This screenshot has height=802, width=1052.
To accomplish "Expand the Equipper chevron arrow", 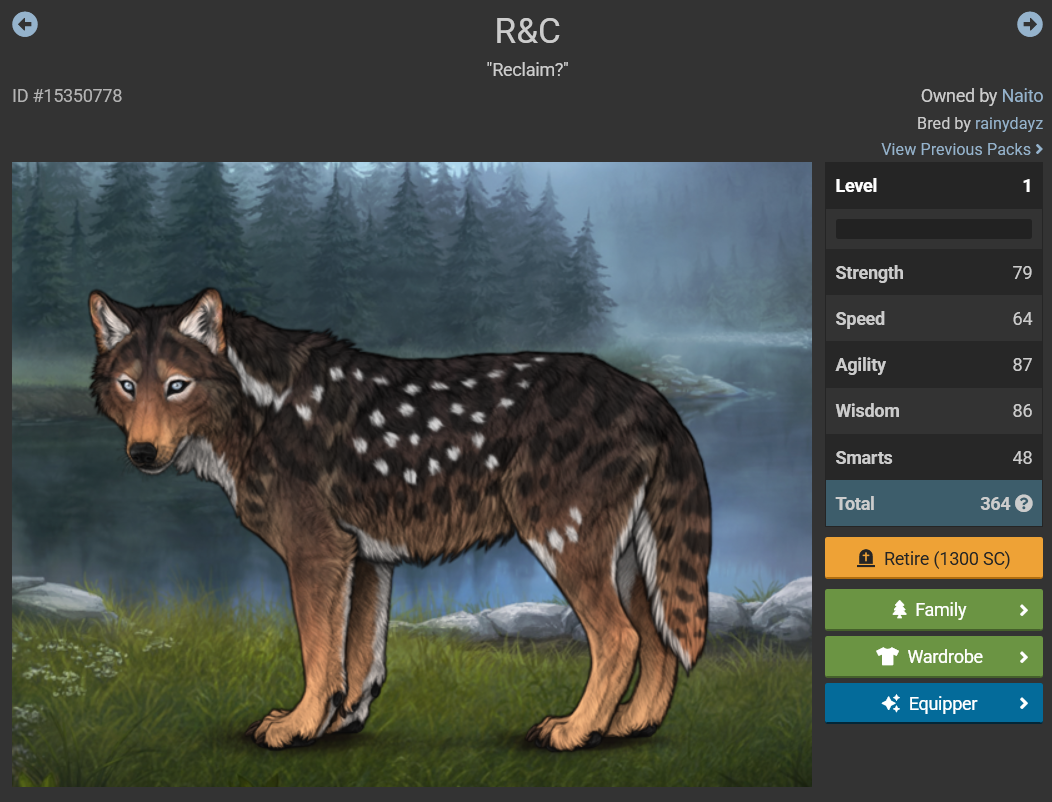I will [1023, 703].
